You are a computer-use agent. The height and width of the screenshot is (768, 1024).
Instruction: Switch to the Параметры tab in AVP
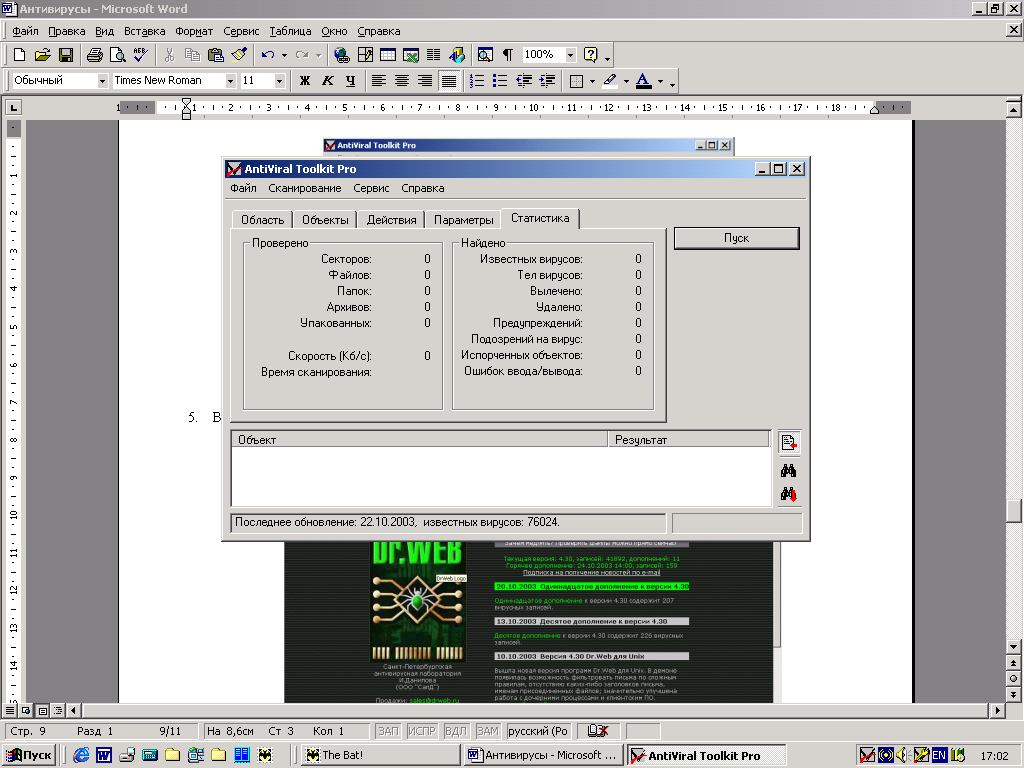click(464, 219)
